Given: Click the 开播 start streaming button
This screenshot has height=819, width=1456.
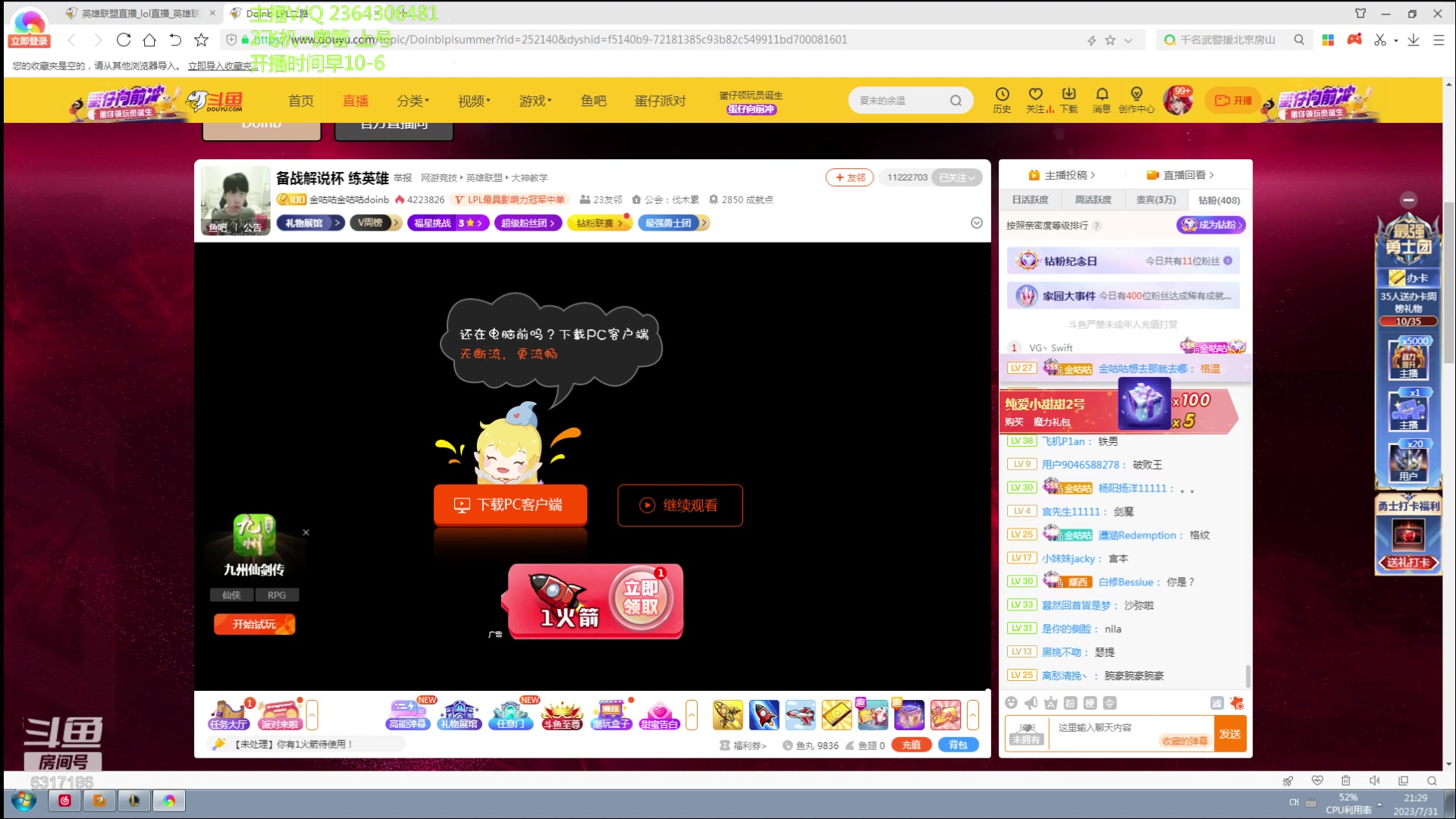Looking at the screenshot, I should click(x=1233, y=100).
